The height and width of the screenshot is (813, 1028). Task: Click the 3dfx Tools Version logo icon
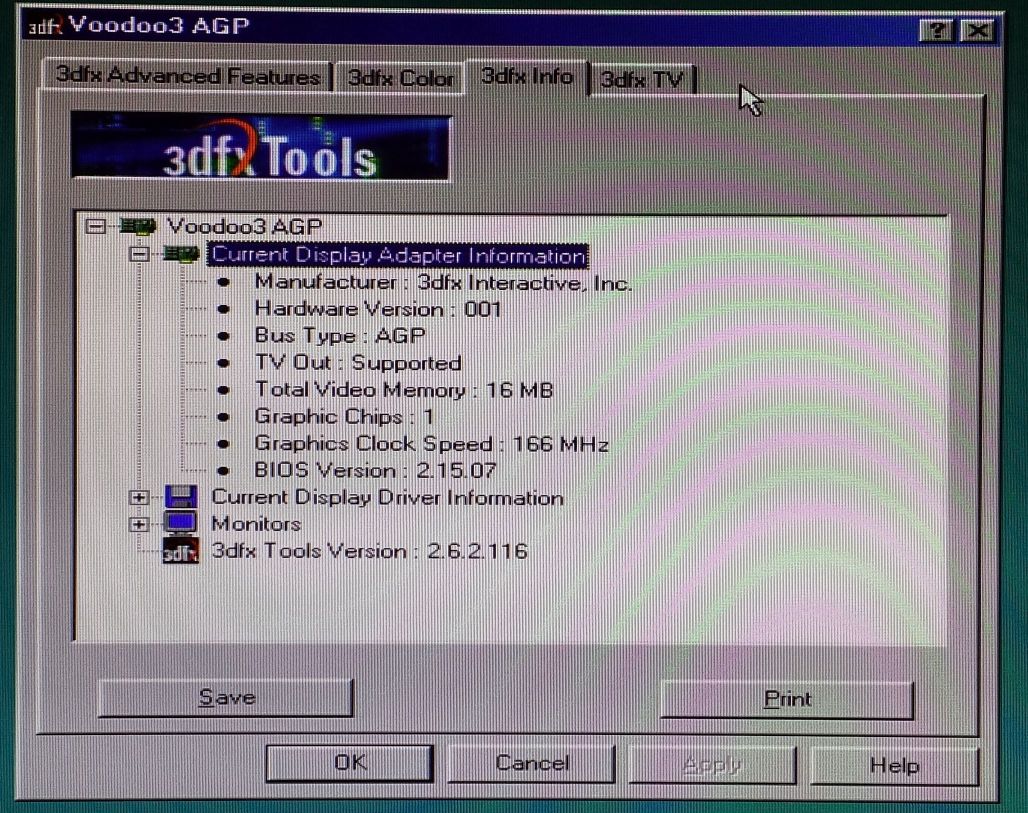click(180, 551)
